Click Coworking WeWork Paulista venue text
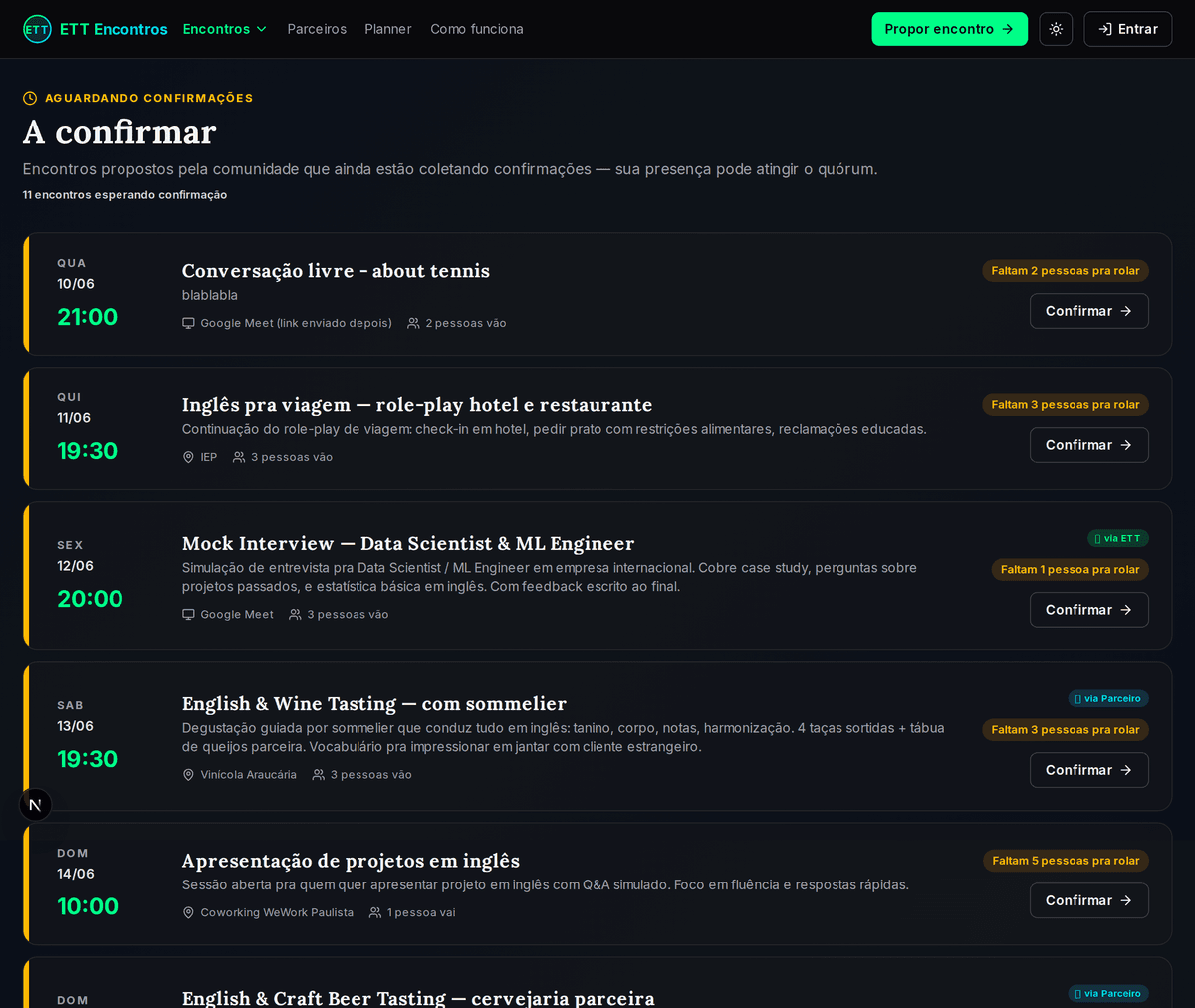1195x1008 pixels. click(x=277, y=913)
